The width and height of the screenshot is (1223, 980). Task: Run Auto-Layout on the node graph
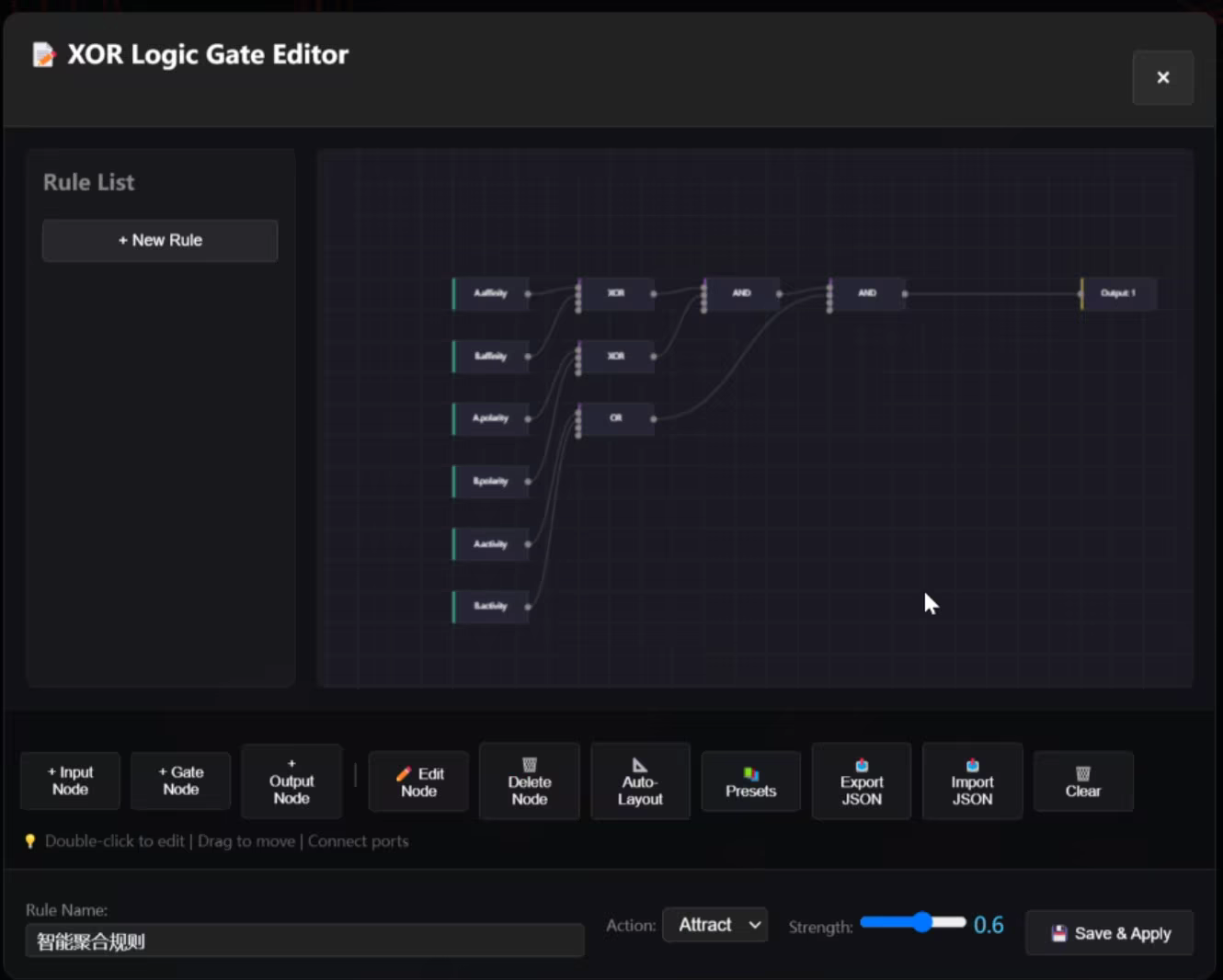coord(640,781)
